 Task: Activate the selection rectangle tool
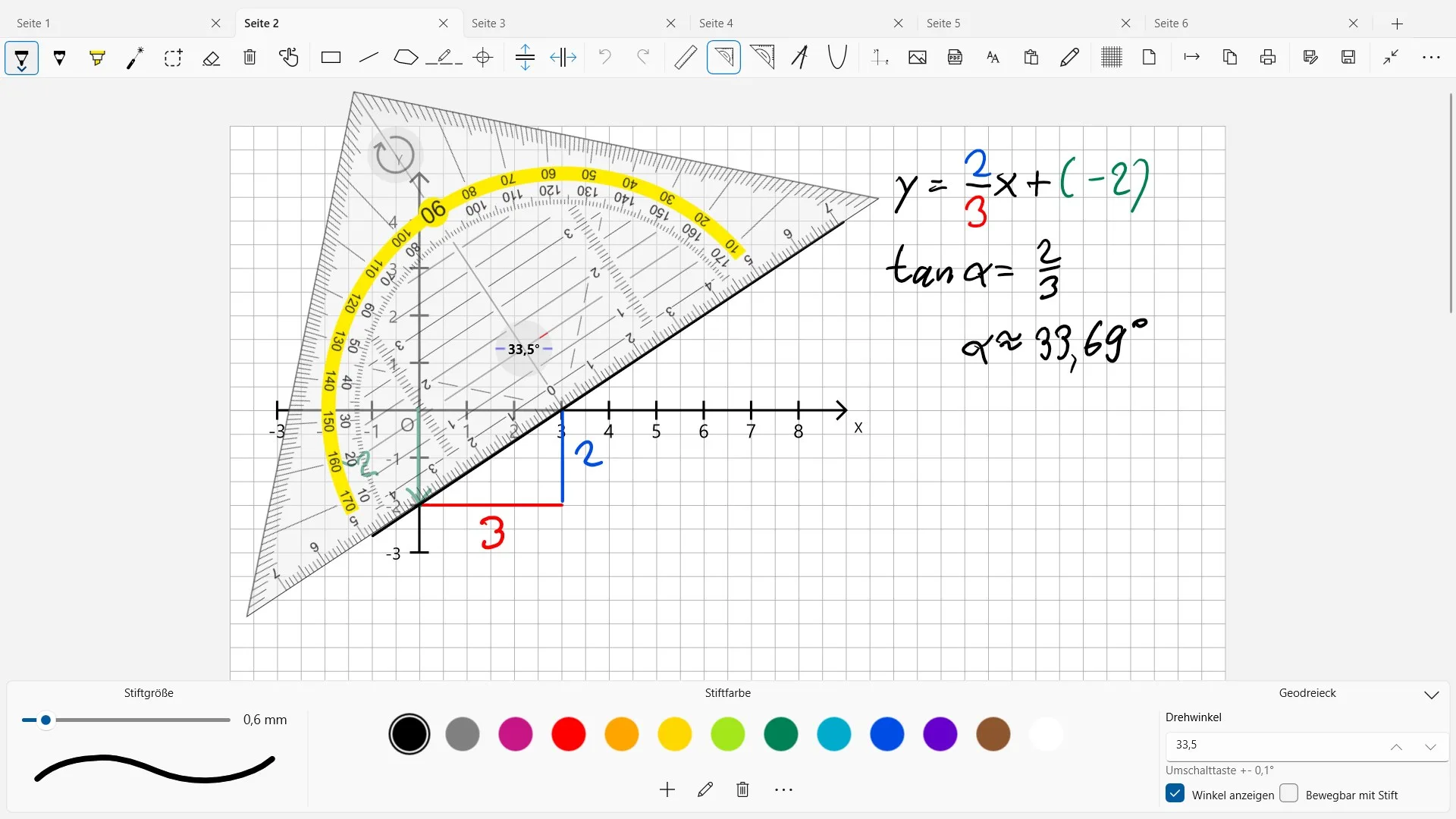(x=173, y=58)
